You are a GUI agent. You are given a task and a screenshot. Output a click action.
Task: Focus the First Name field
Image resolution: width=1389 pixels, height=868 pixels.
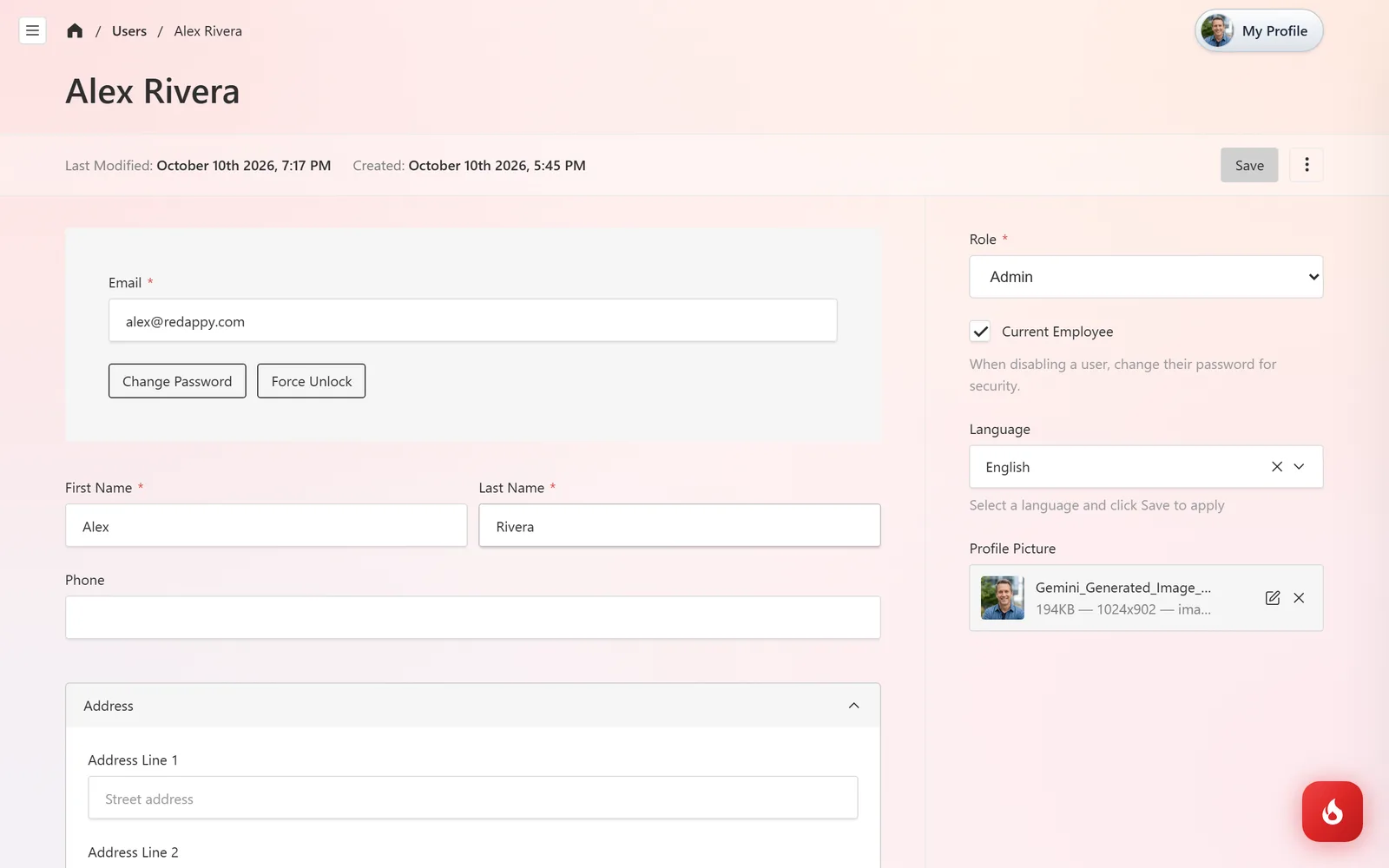tap(267, 526)
